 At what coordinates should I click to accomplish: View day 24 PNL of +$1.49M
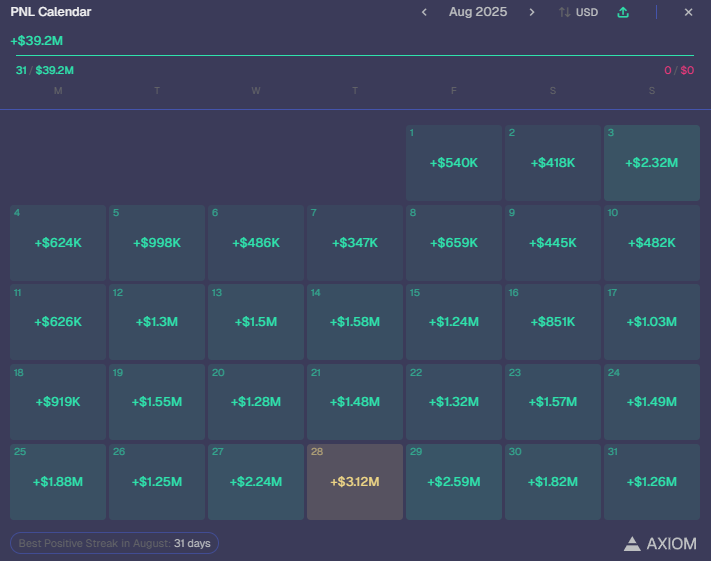coord(652,402)
